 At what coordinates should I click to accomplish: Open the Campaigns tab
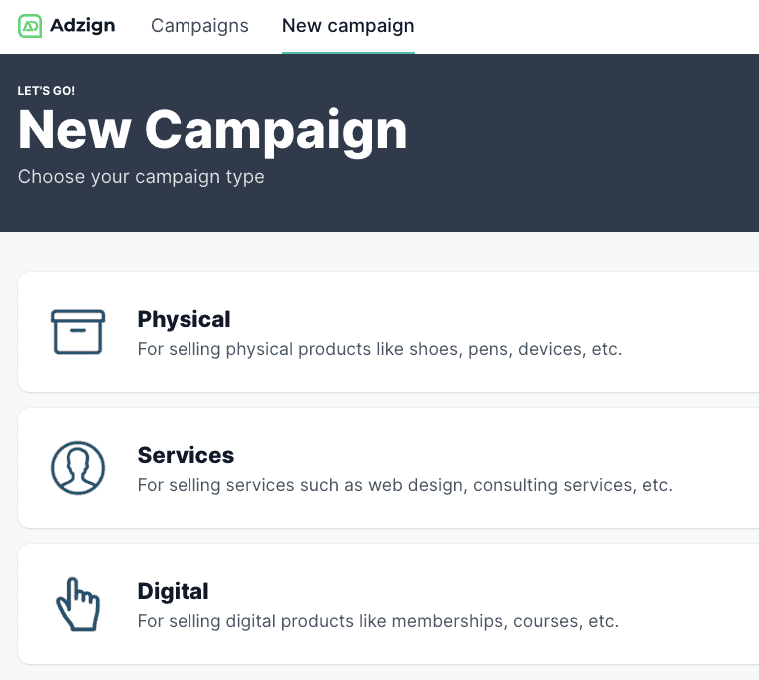(x=200, y=26)
